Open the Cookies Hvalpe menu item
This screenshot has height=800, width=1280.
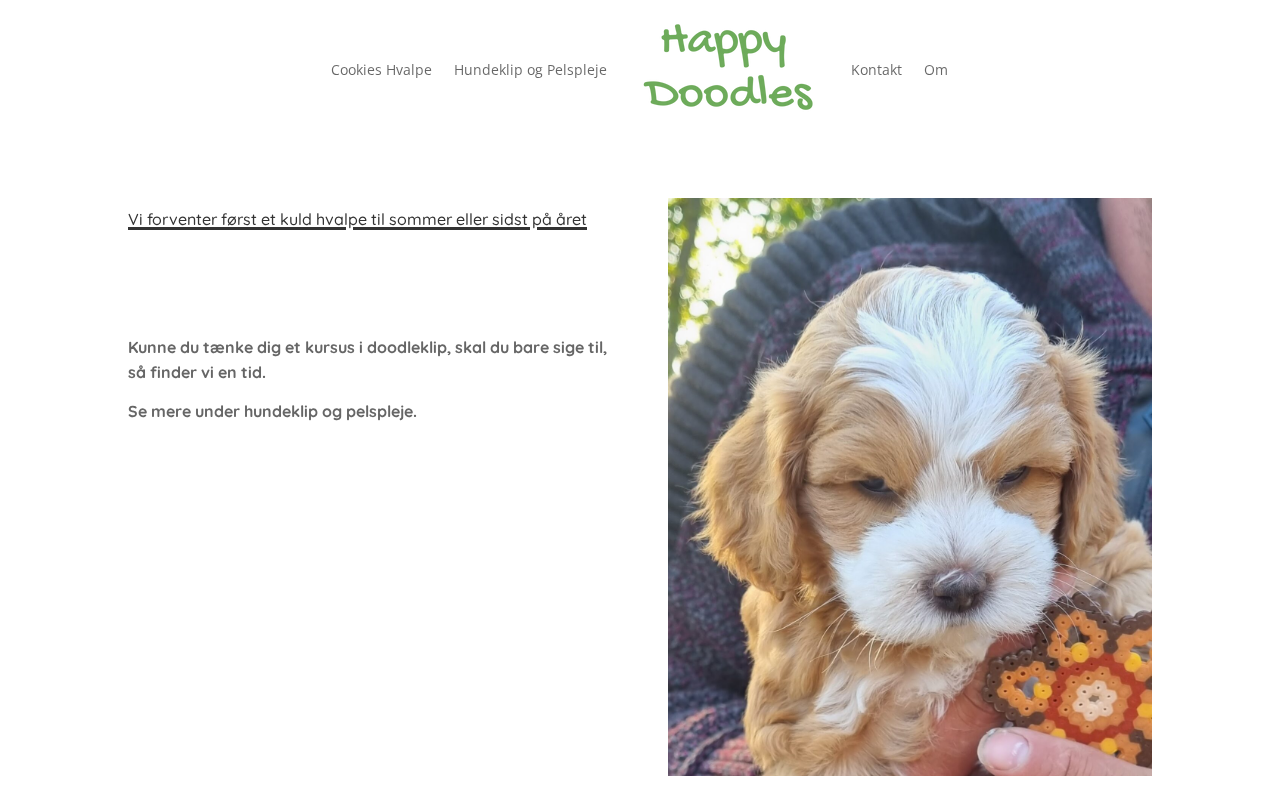tap(381, 70)
